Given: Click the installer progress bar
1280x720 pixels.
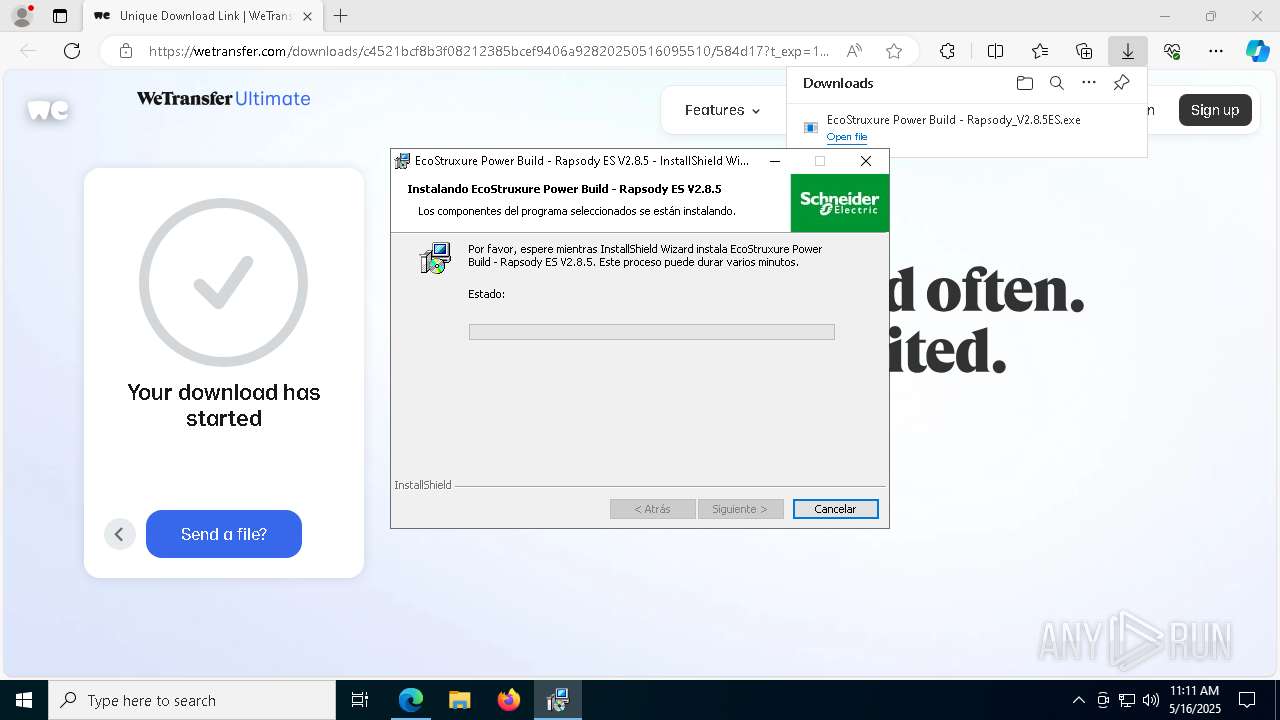Looking at the screenshot, I should (x=651, y=332).
